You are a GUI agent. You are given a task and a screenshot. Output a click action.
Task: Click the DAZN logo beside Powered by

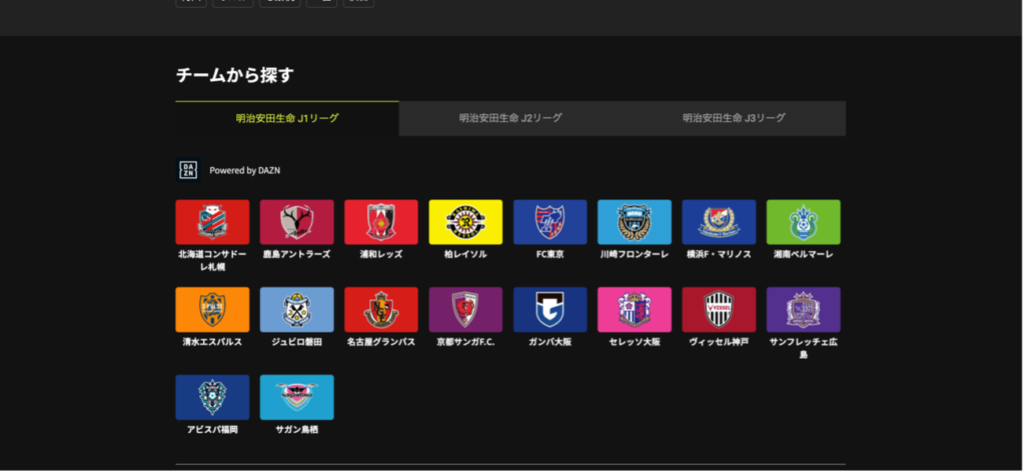tap(188, 170)
